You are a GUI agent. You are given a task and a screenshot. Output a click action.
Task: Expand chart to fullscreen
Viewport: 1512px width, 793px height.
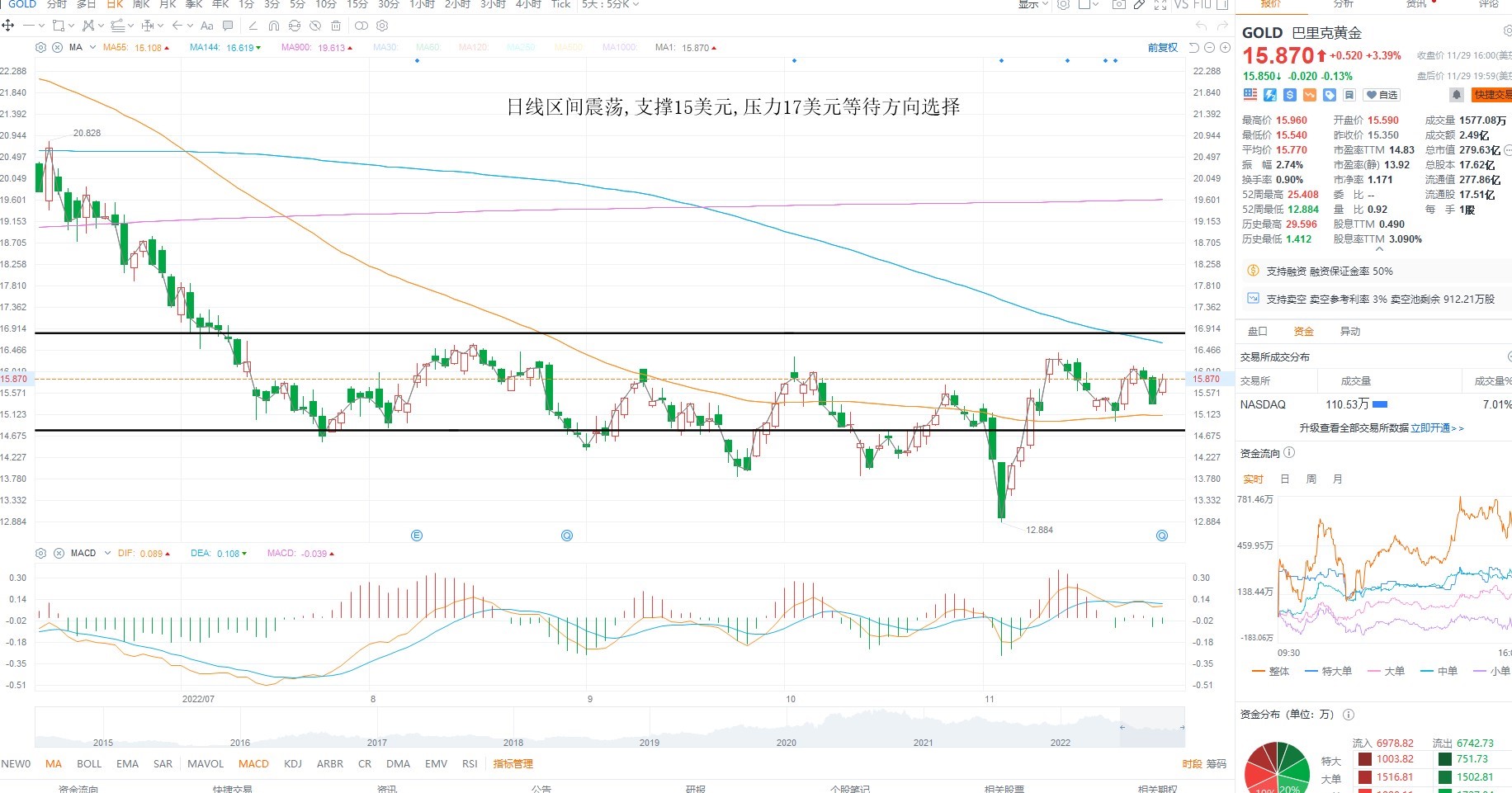coord(1160,4)
